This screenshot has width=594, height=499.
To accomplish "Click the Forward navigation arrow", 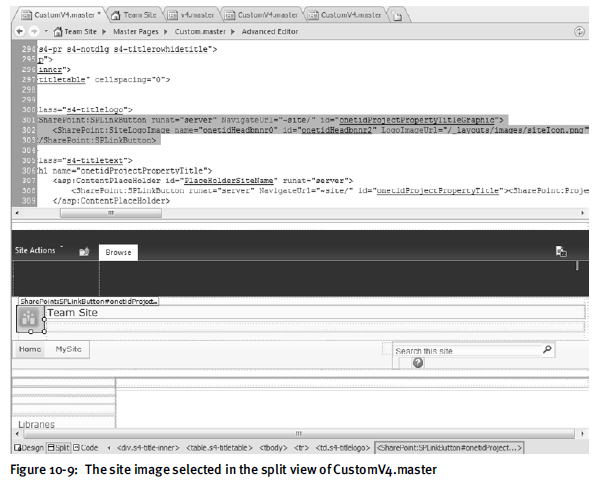I will (x=34, y=31).
